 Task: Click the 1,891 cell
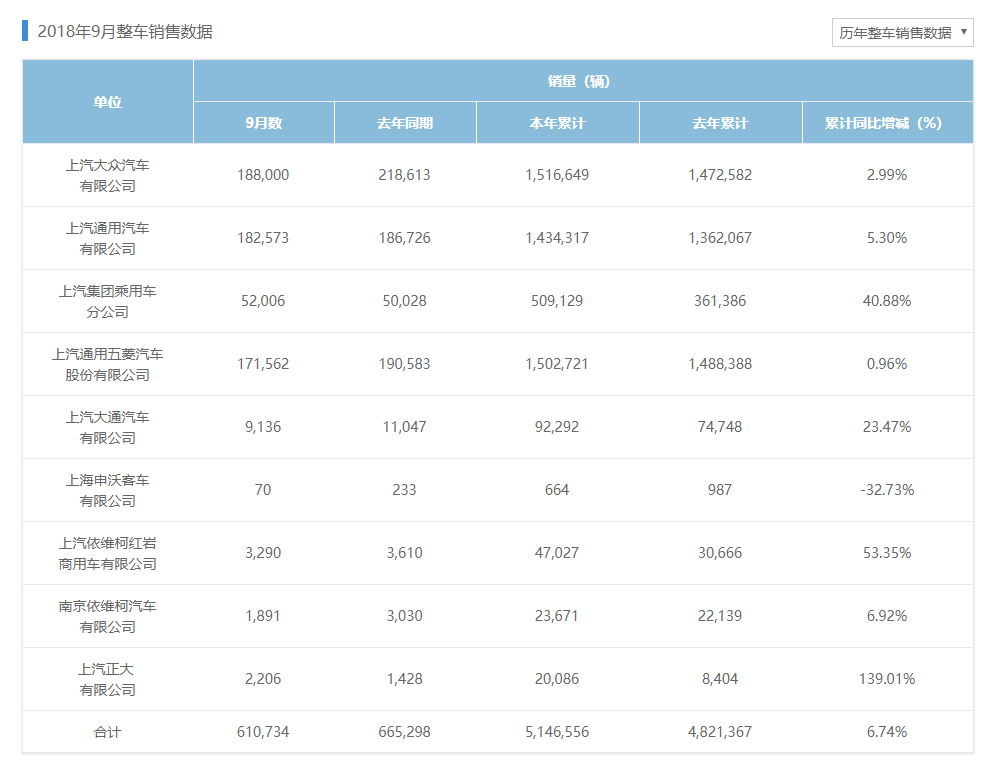pyautogui.click(x=263, y=616)
